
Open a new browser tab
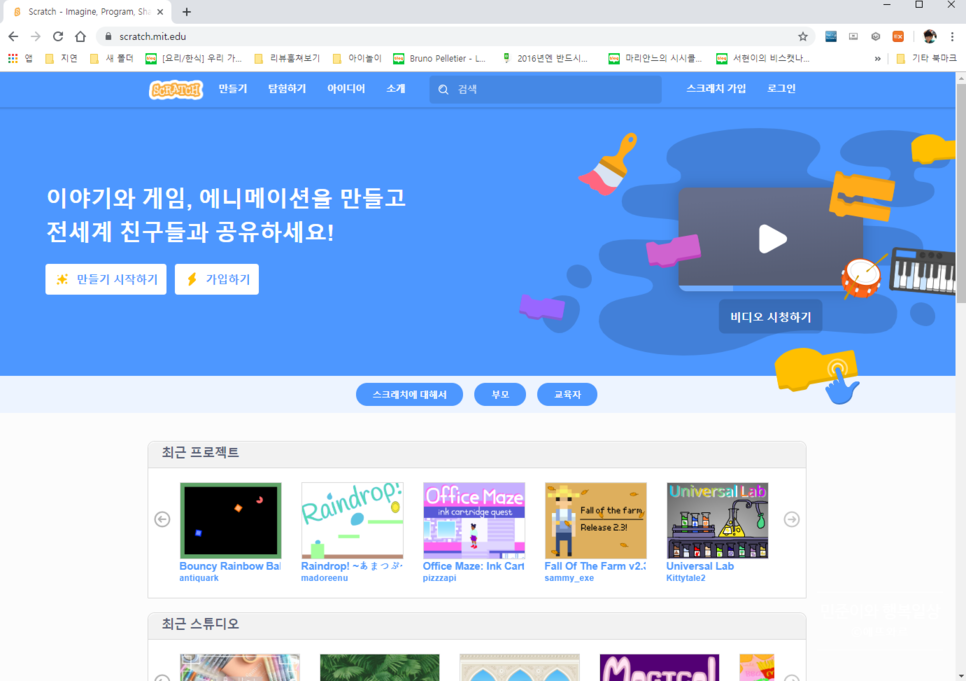[x=187, y=12]
